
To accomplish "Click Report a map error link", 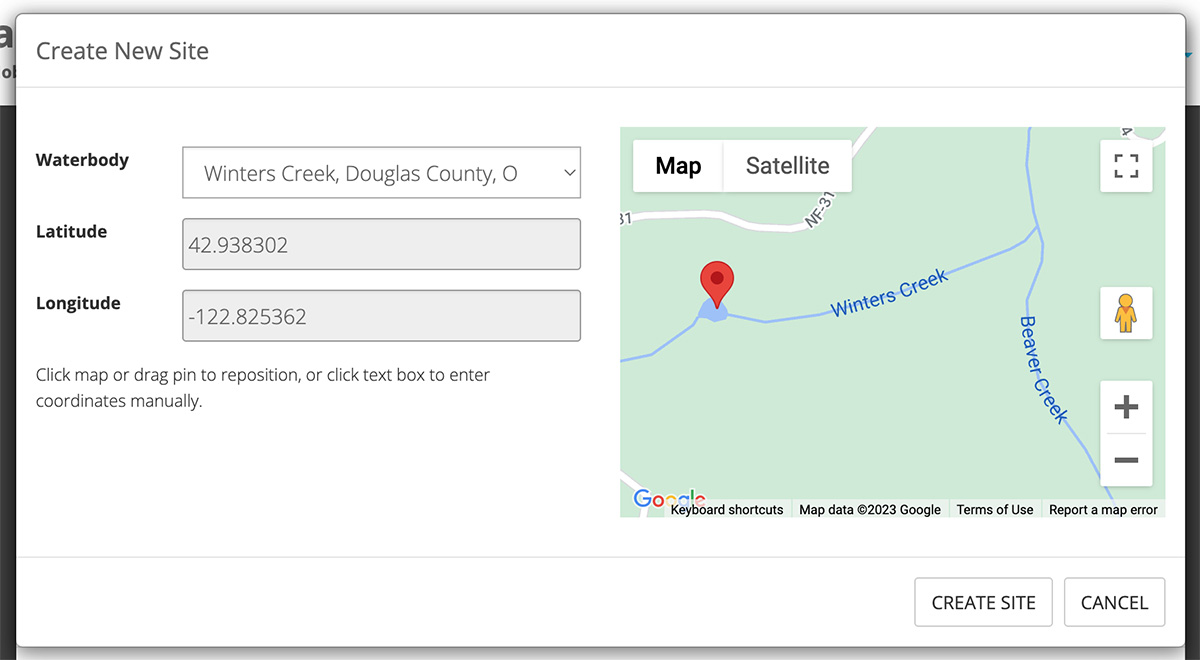I will click(1103, 510).
